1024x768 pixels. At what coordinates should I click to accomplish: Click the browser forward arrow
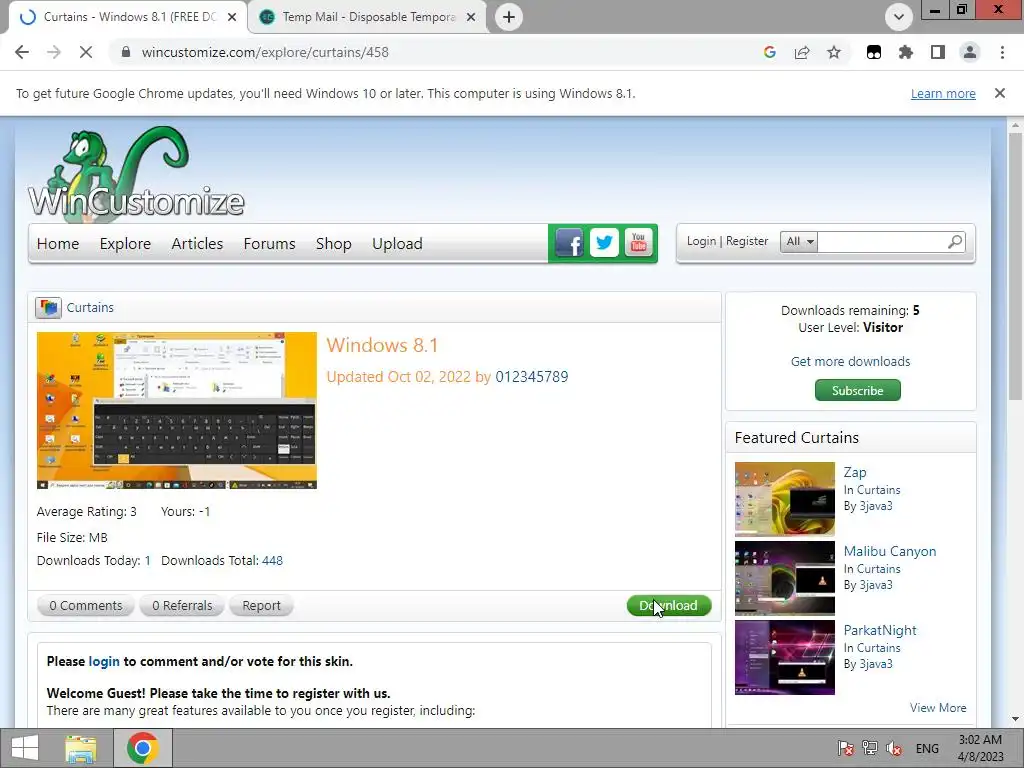click(x=54, y=52)
